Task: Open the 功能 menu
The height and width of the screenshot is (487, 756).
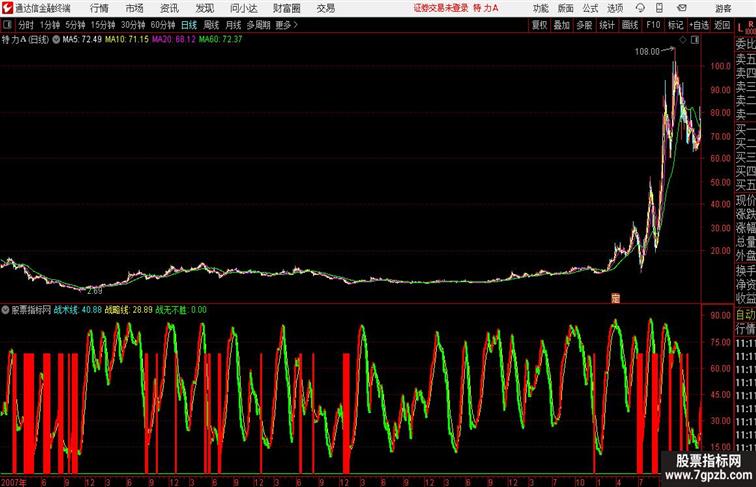Action: coord(540,8)
